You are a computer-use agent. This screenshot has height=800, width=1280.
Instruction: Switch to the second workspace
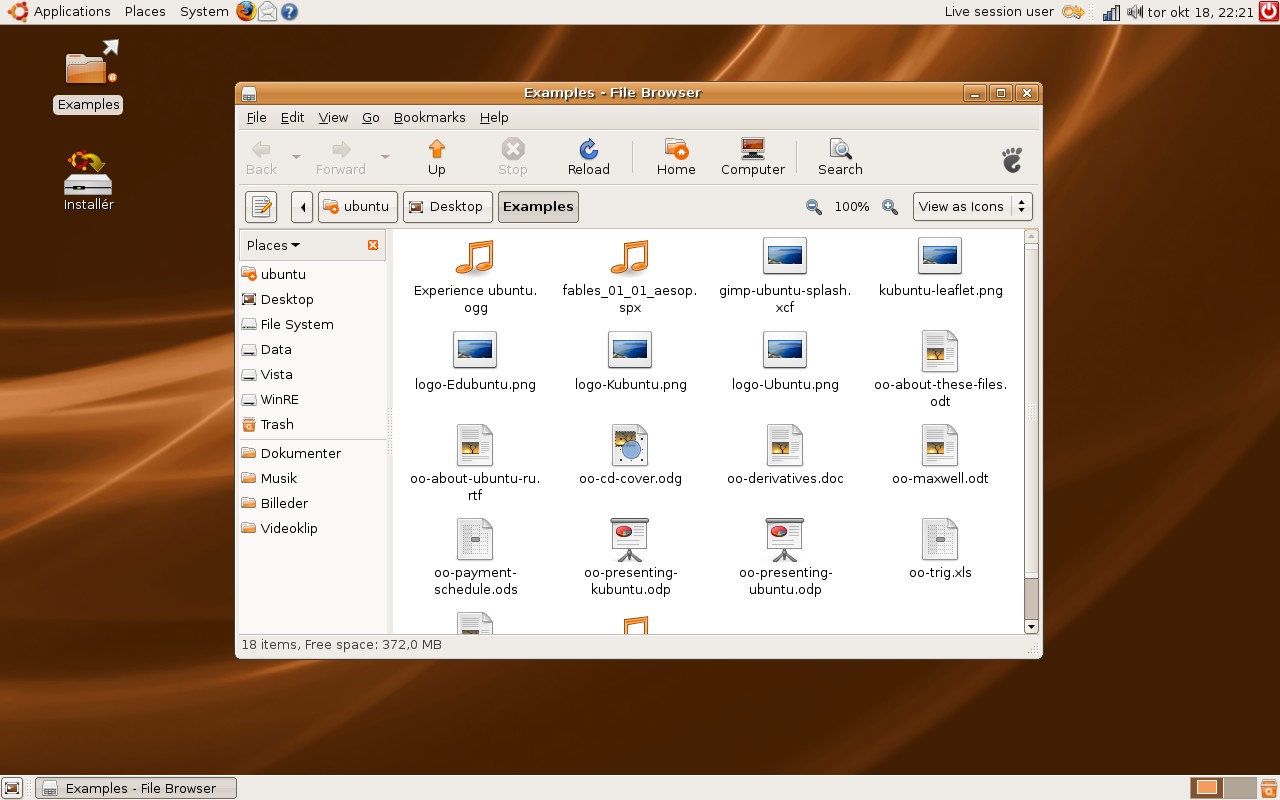tap(1239, 788)
